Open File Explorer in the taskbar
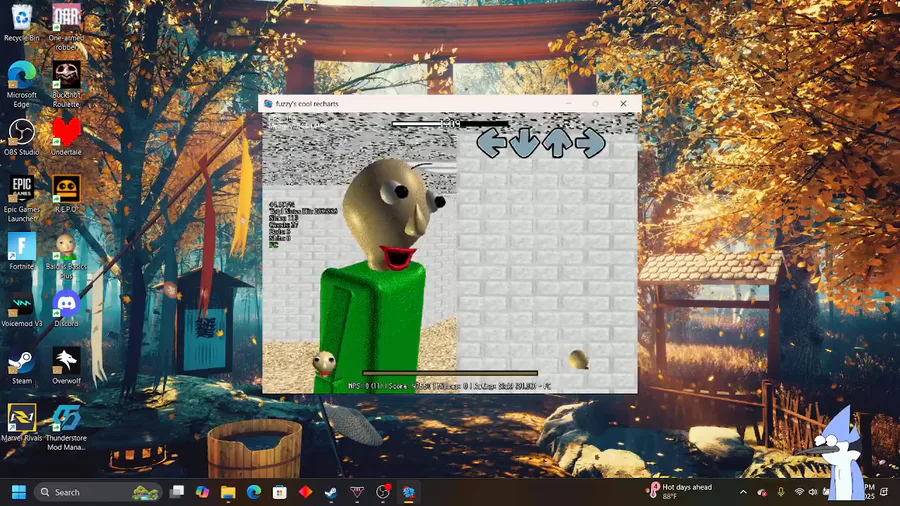 (228, 492)
